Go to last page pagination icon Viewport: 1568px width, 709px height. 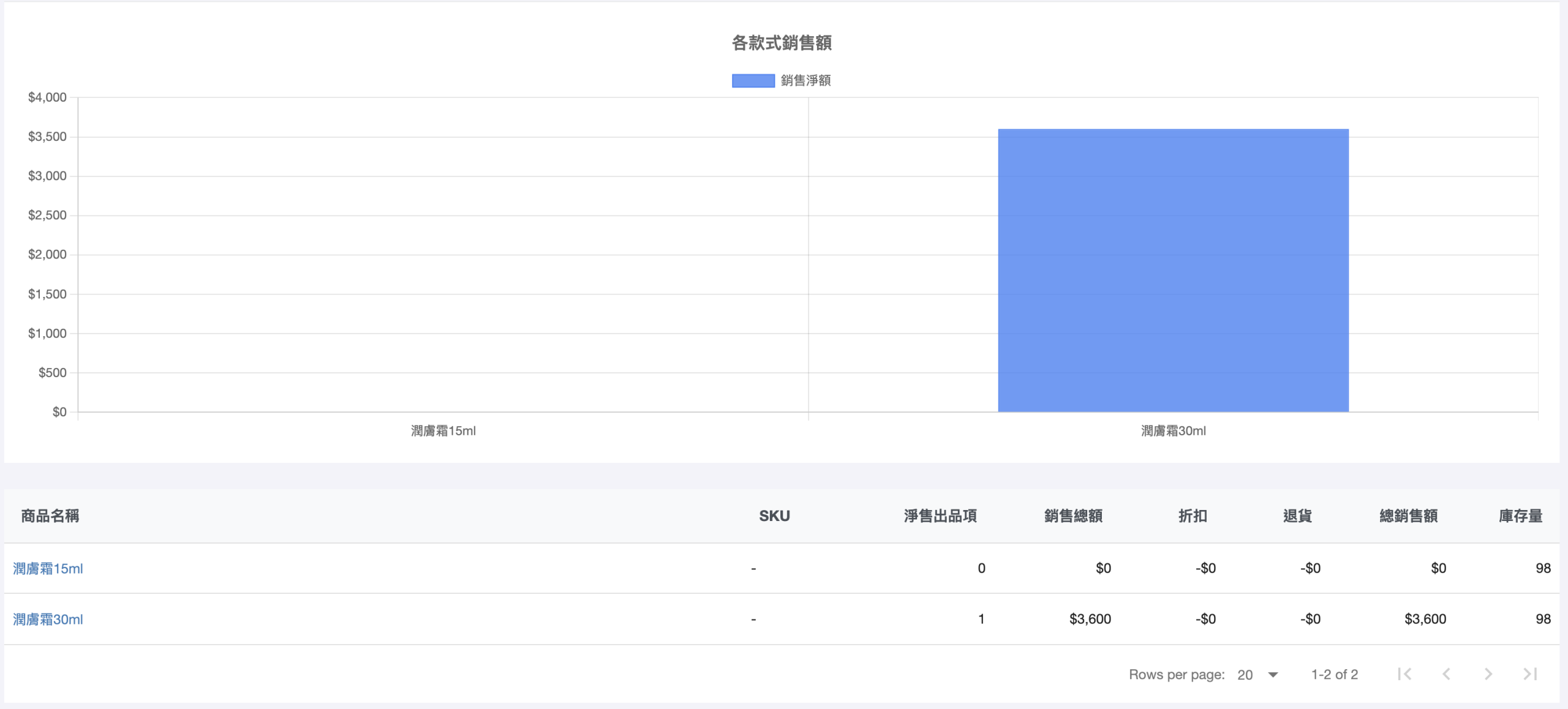pyautogui.click(x=1530, y=674)
